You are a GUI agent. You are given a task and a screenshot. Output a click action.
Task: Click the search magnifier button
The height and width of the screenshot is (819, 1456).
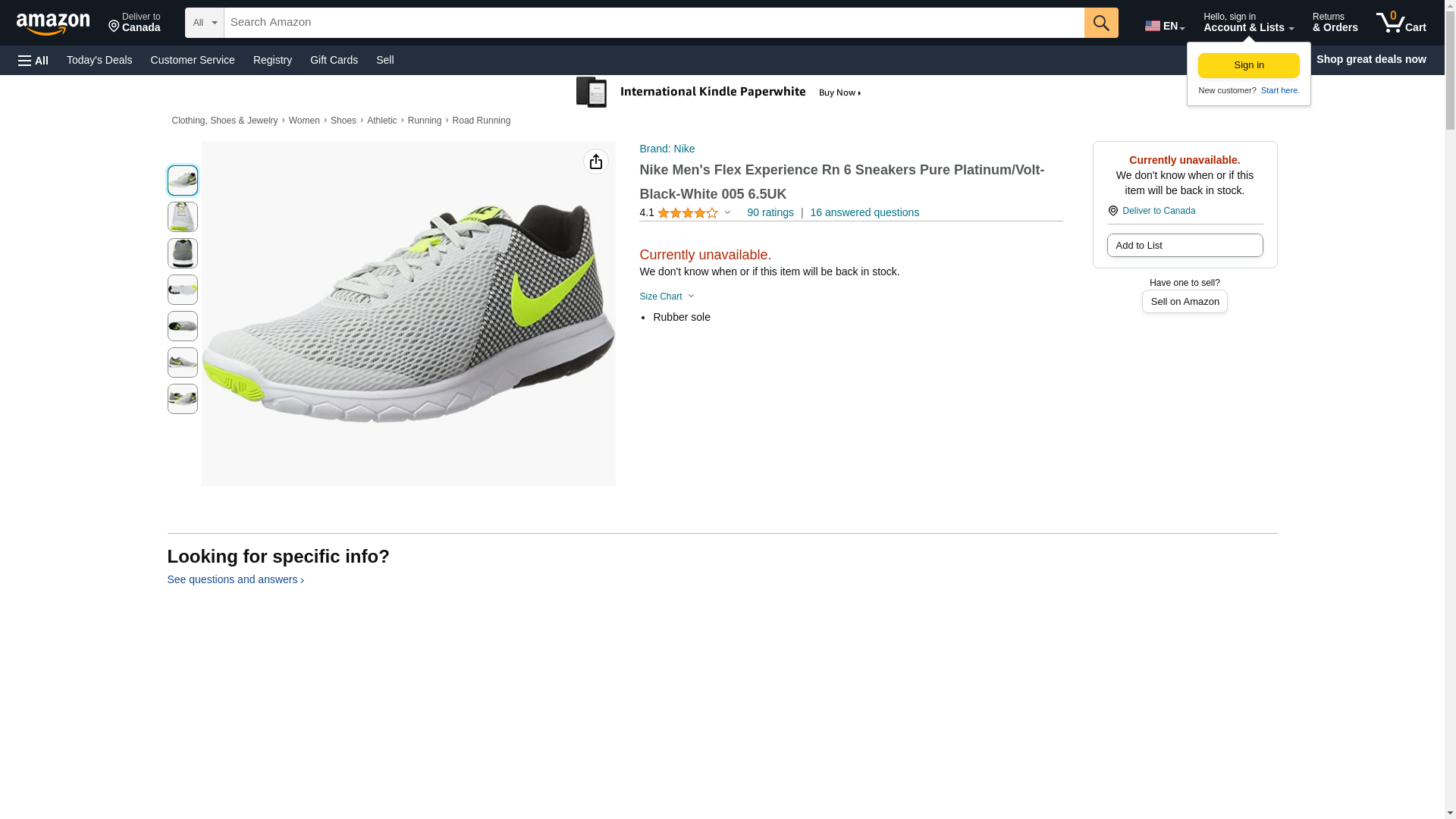pos(1100,23)
